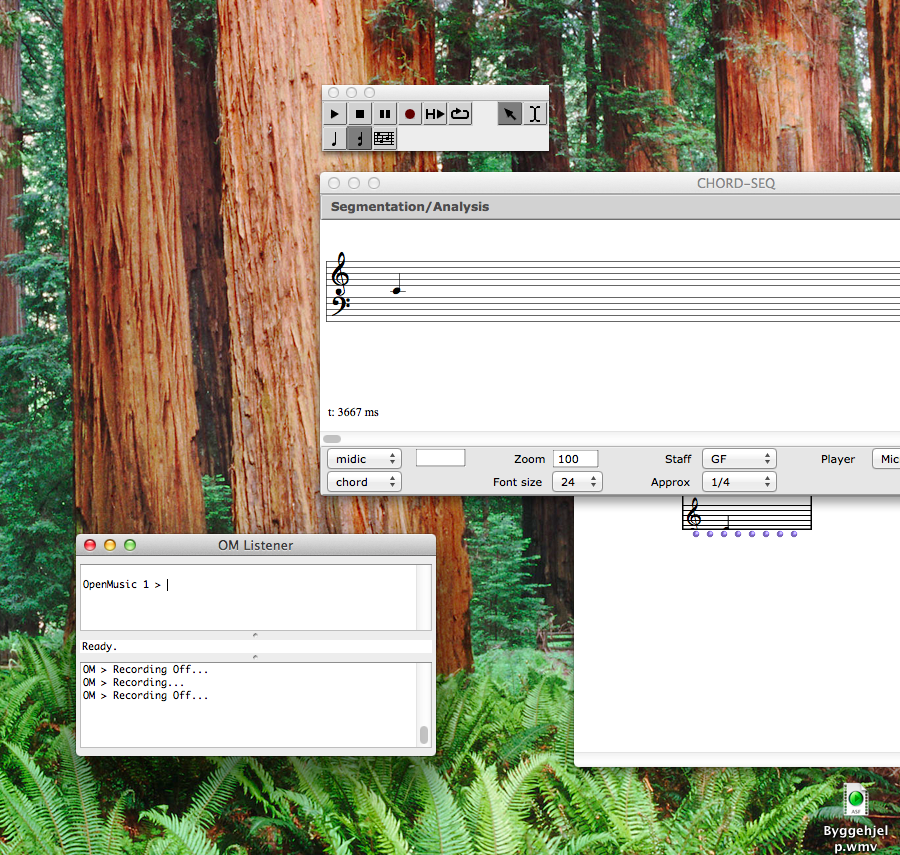Open the midic display dropdown

[364, 458]
